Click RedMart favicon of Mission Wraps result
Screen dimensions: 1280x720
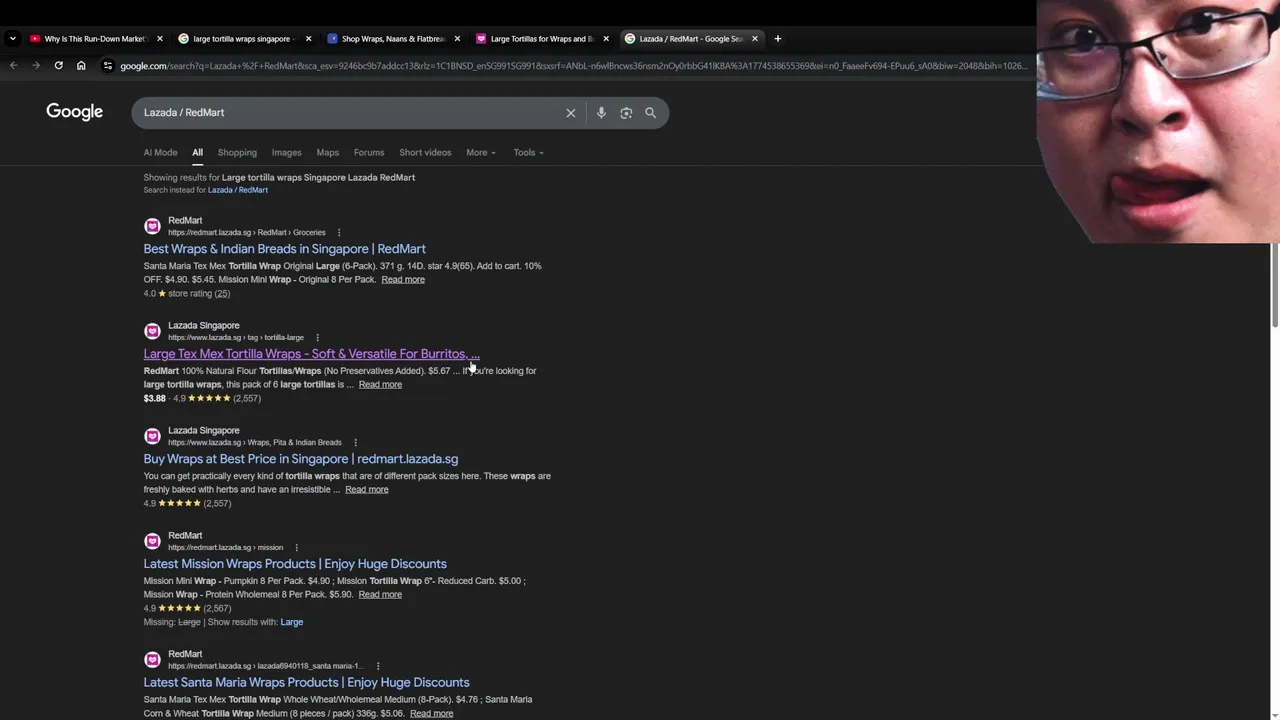coord(152,541)
